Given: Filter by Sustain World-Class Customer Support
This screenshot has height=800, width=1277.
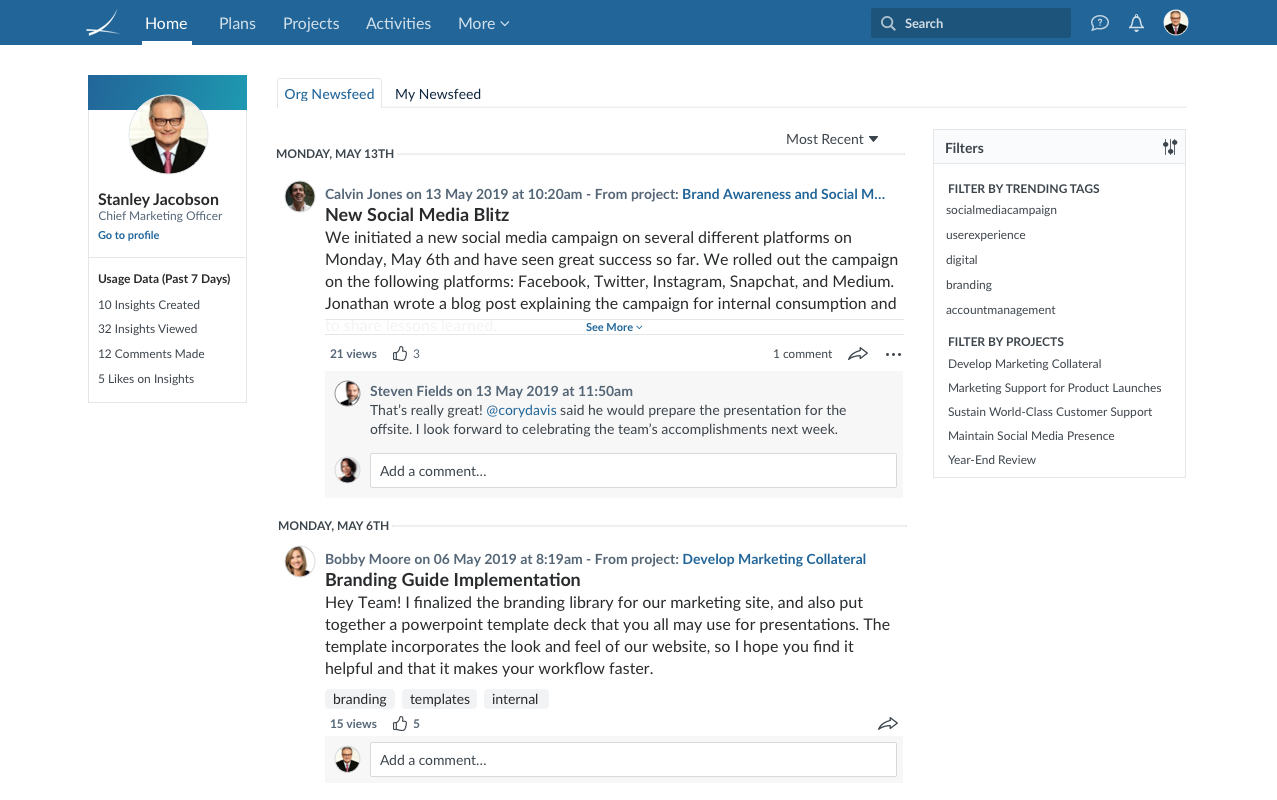Looking at the screenshot, I should [1050, 412].
